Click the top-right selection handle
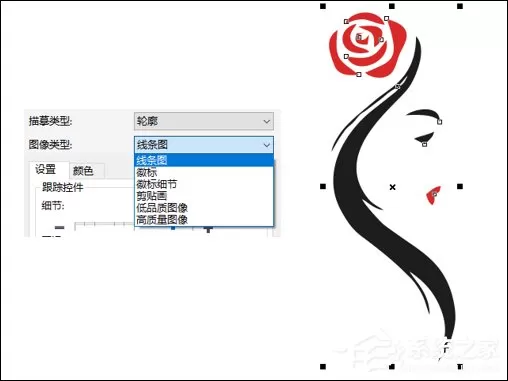 click(460, 6)
